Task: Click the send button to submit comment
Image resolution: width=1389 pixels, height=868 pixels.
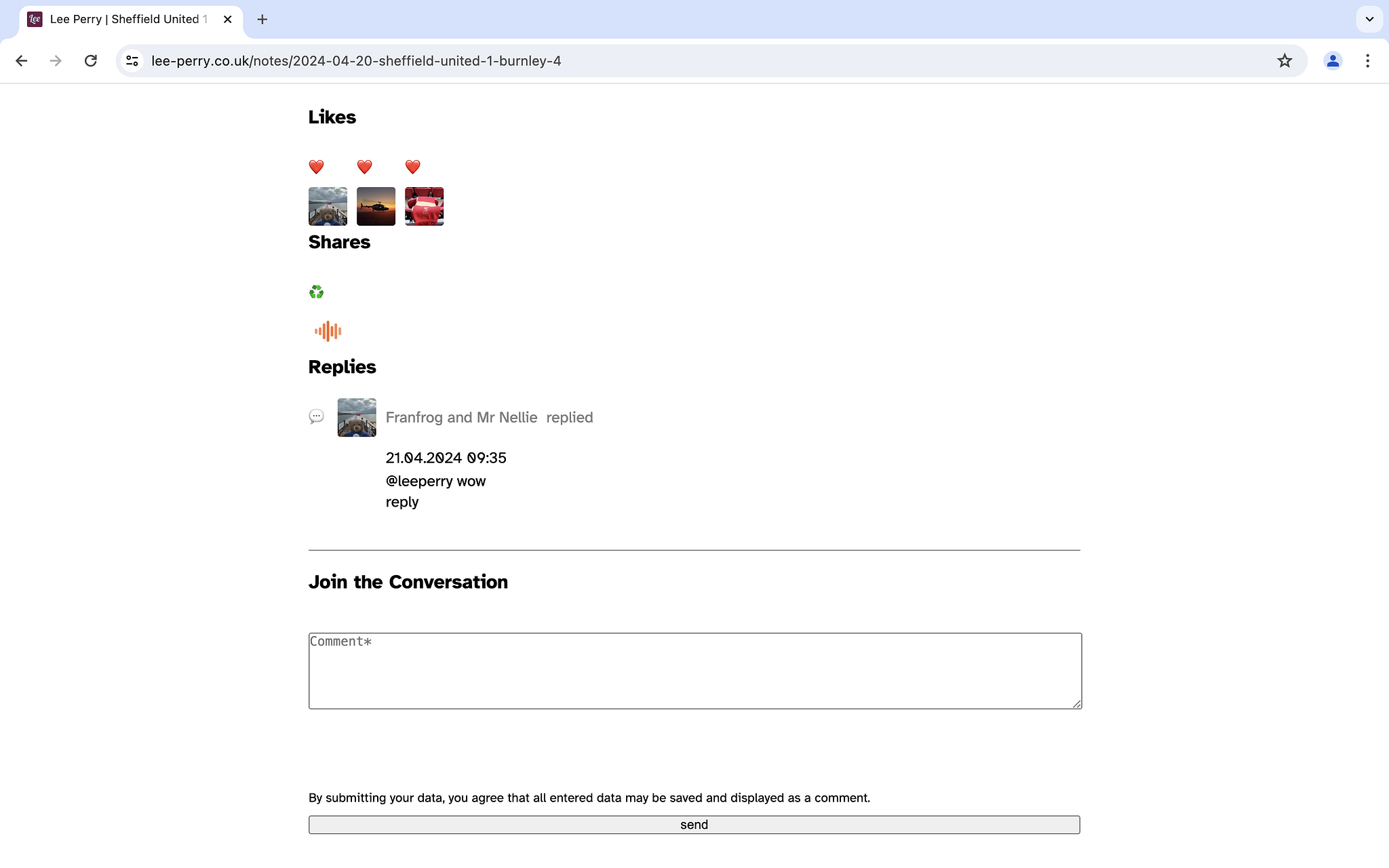Action: coord(694,824)
